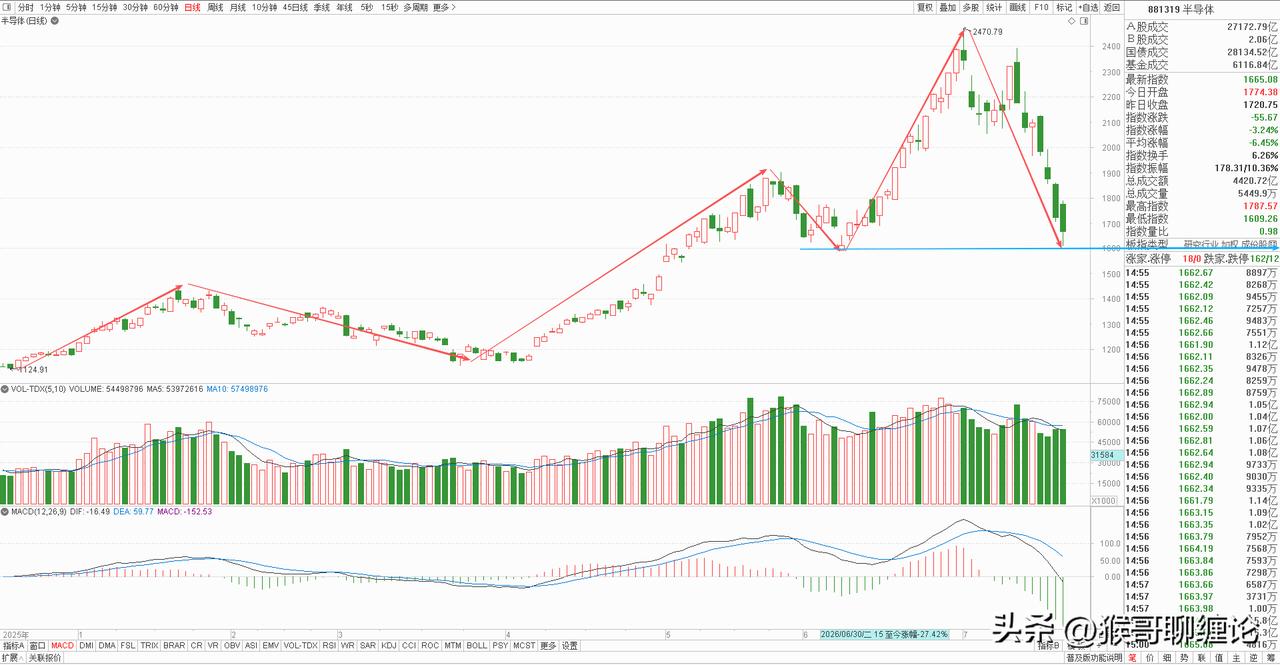This screenshot has width=1280, height=665.
Task: Click the 指标B indicator menu
Action: (x=1048, y=646)
